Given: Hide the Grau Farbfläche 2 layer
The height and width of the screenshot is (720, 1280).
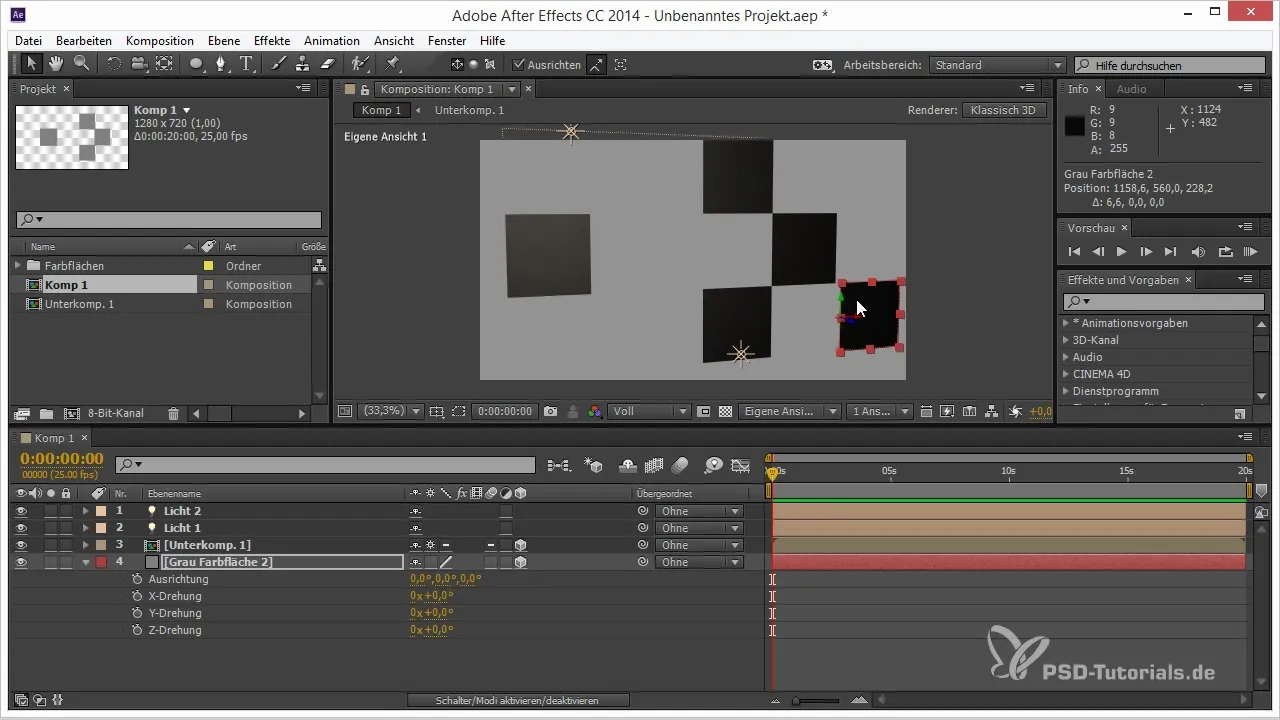Looking at the screenshot, I should click(21, 562).
